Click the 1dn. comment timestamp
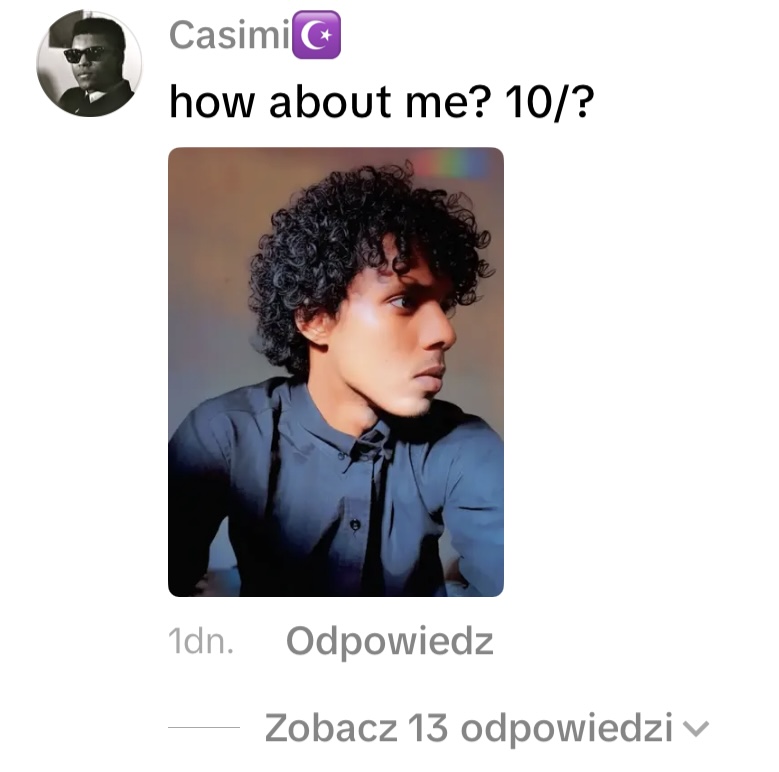The width and height of the screenshot is (779, 772). [201, 641]
